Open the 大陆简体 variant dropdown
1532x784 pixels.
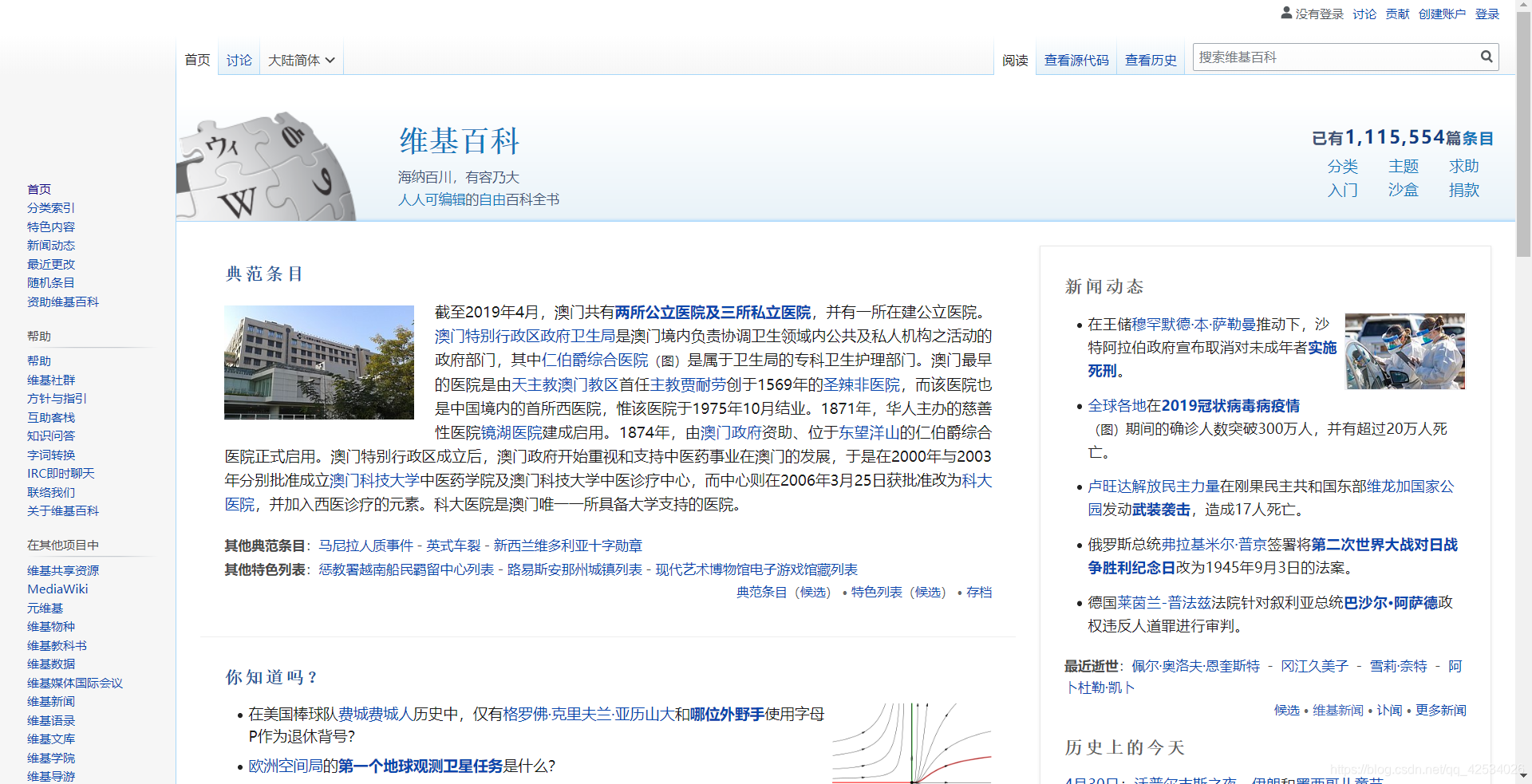tap(302, 59)
